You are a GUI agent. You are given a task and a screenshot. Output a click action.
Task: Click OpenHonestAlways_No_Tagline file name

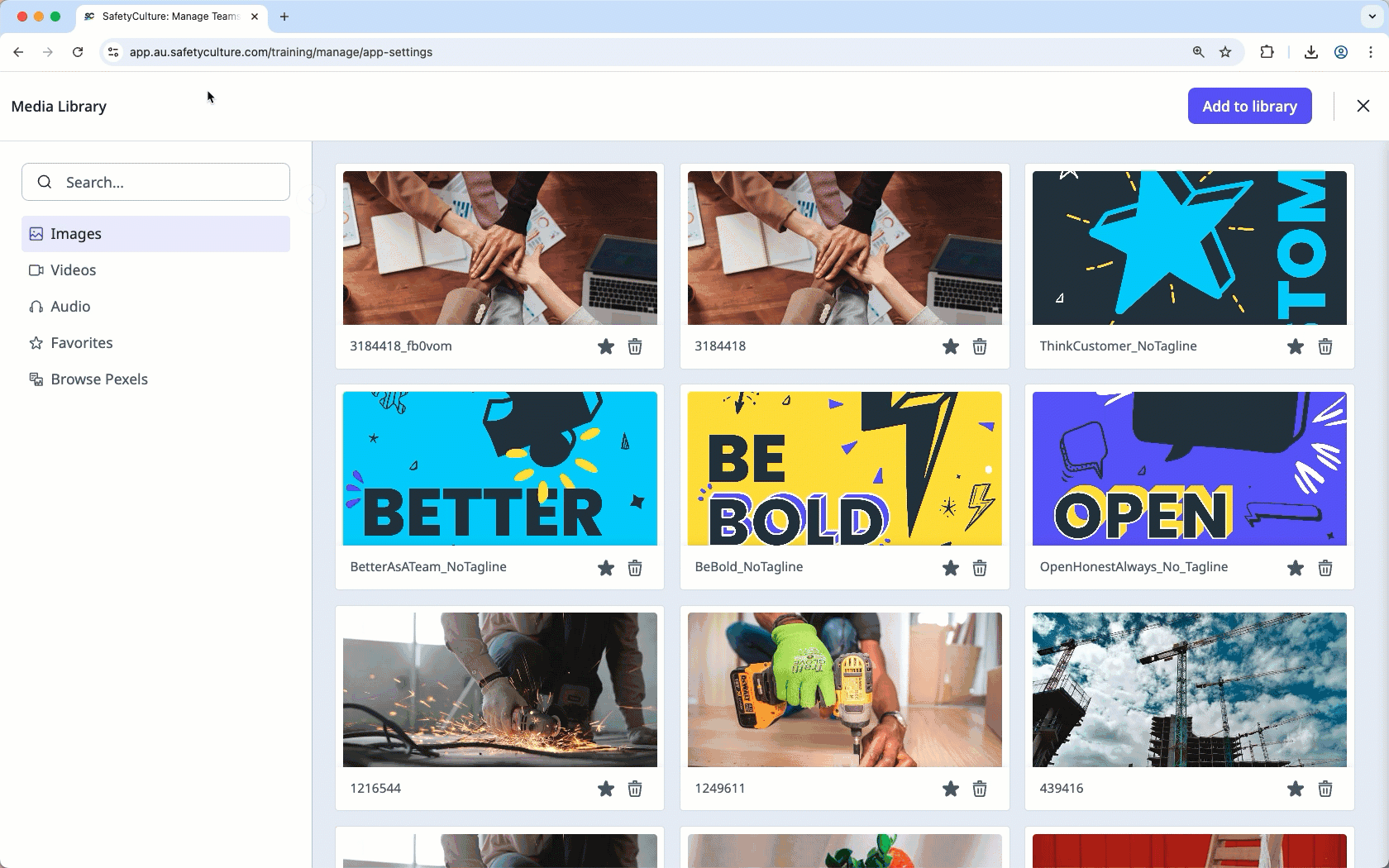coord(1134,567)
